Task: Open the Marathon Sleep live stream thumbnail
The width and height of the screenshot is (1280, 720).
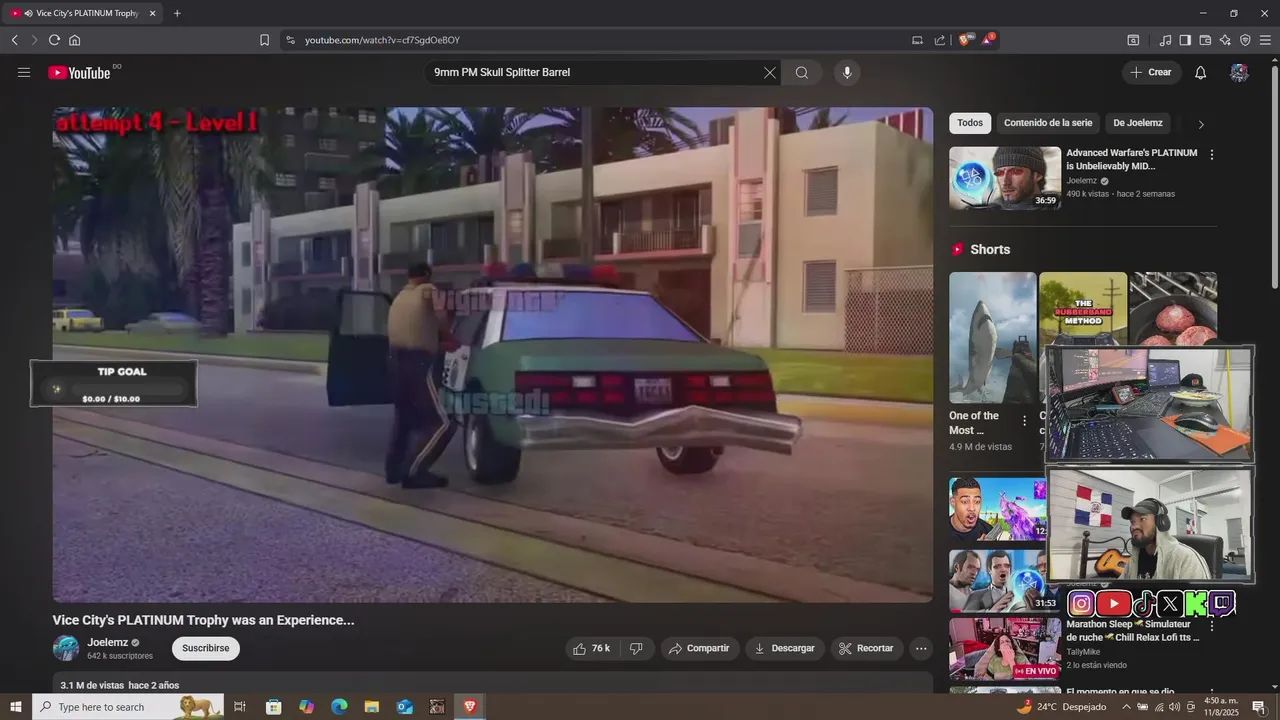Action: coord(1005,648)
